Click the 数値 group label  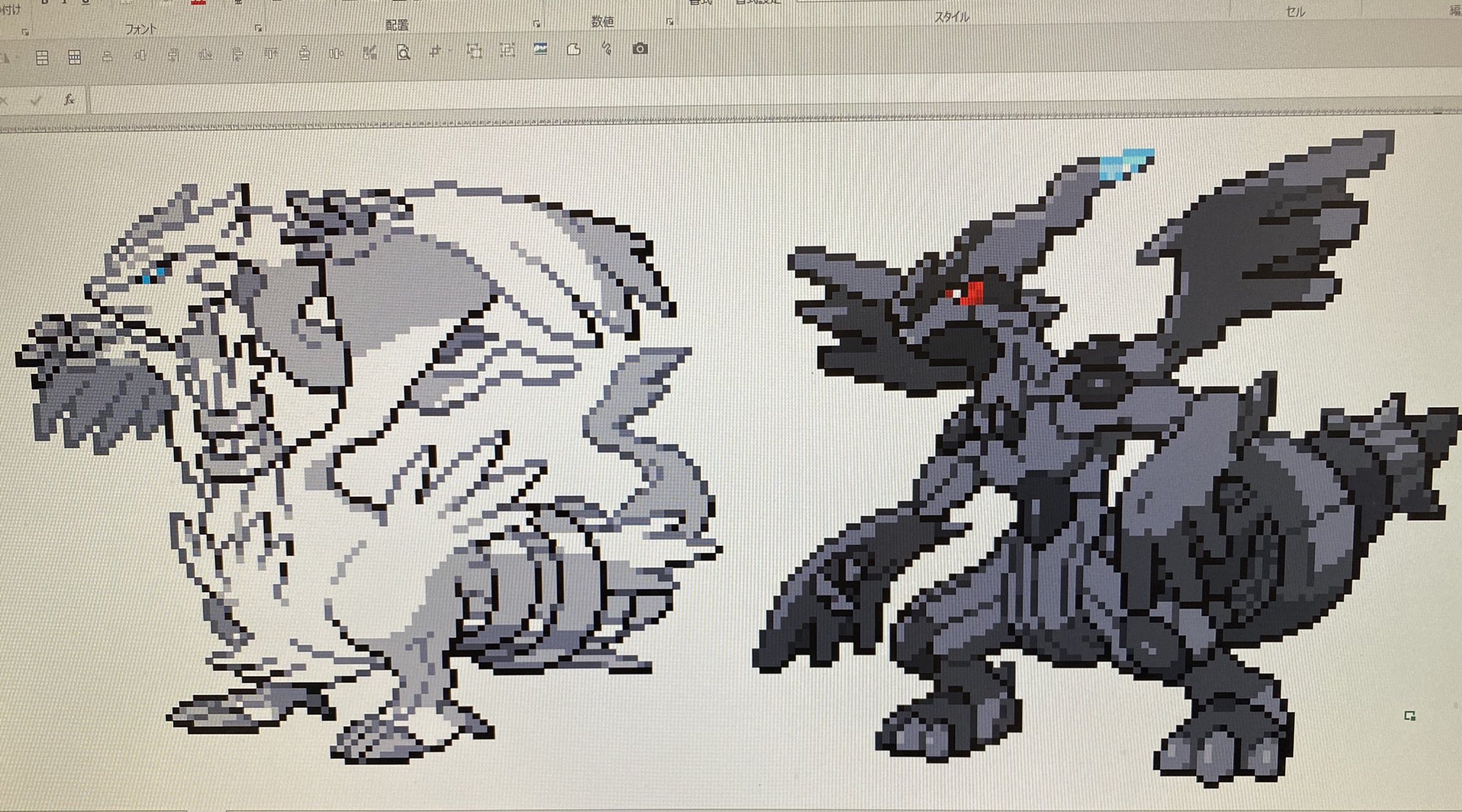pyautogui.click(x=603, y=22)
